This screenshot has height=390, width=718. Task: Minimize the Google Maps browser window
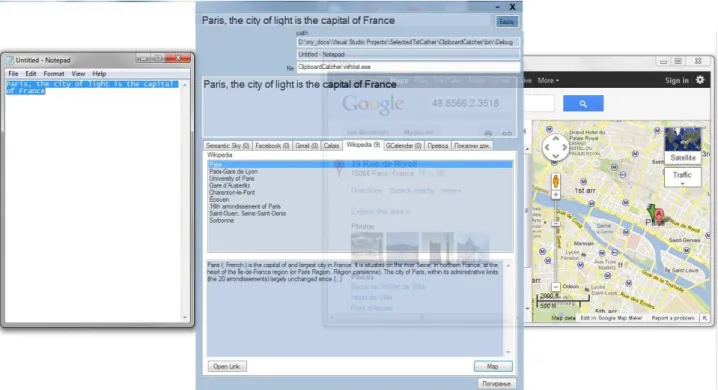[663, 61]
